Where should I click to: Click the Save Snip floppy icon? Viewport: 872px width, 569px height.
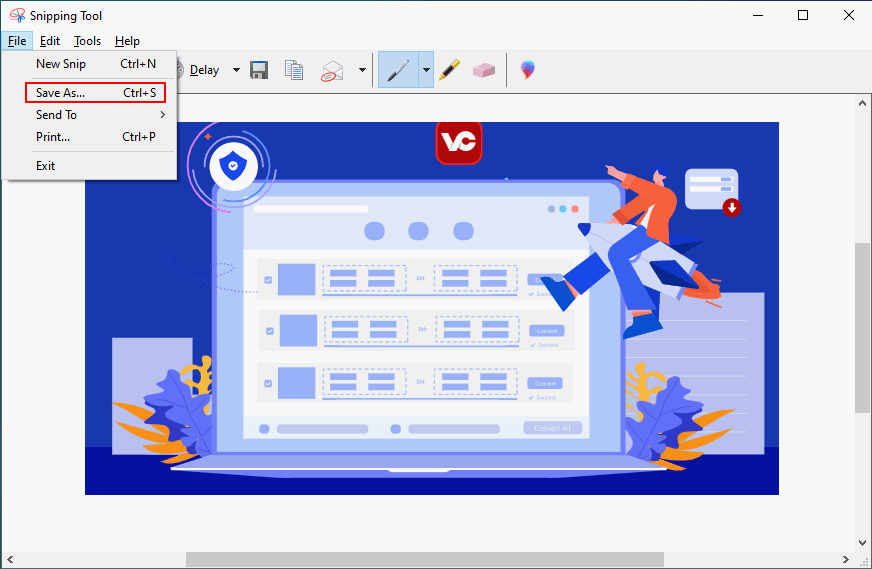[x=259, y=70]
